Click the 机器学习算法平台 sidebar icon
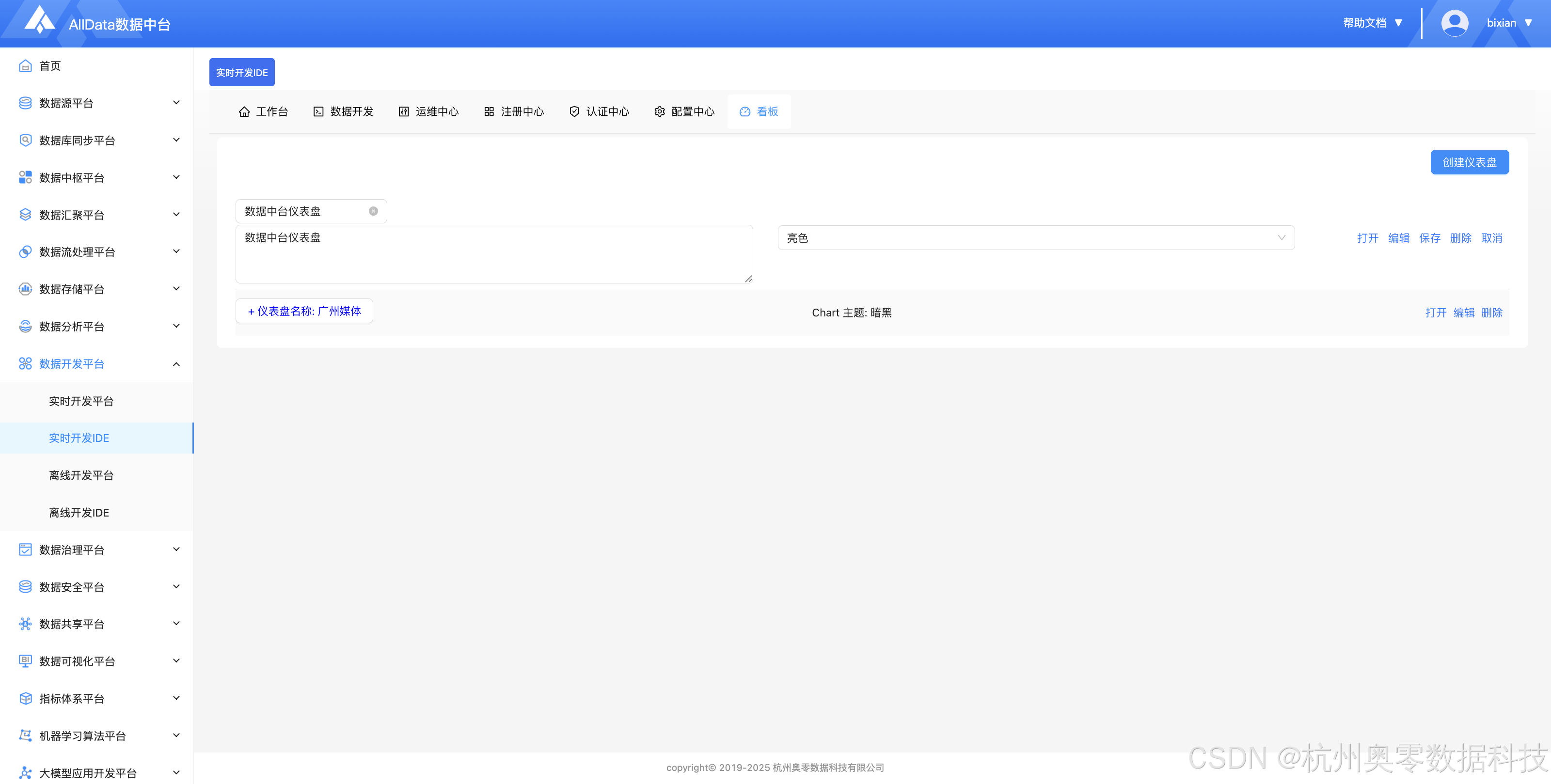The height and width of the screenshot is (784, 1551). tap(25, 735)
